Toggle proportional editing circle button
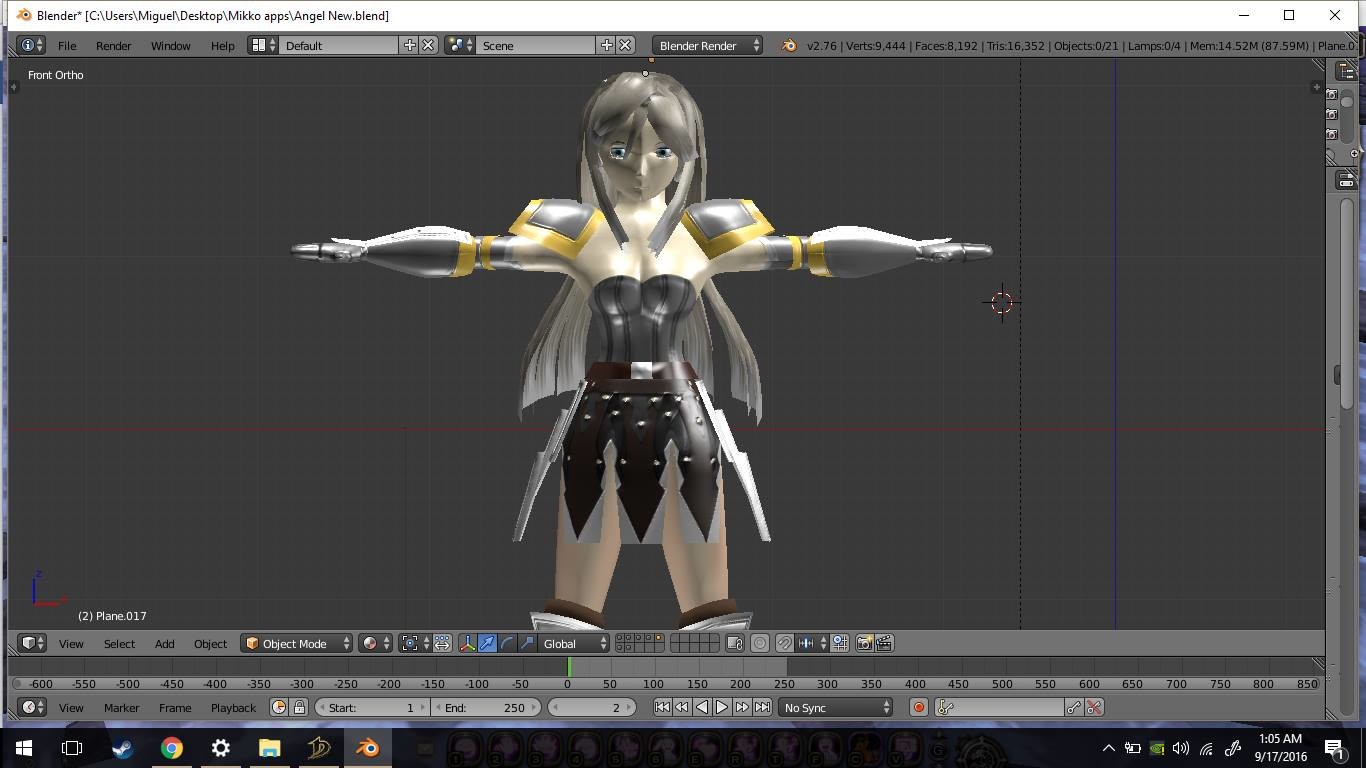 pos(760,644)
